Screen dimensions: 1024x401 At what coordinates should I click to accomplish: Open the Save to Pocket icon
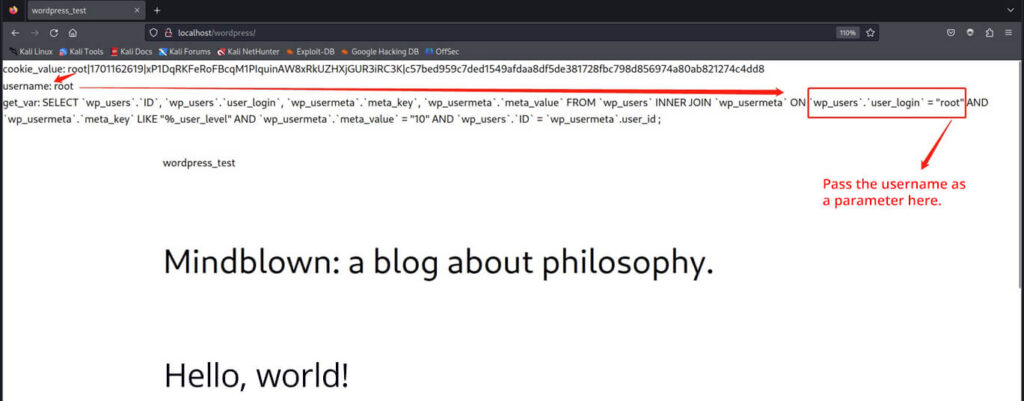[949, 32]
